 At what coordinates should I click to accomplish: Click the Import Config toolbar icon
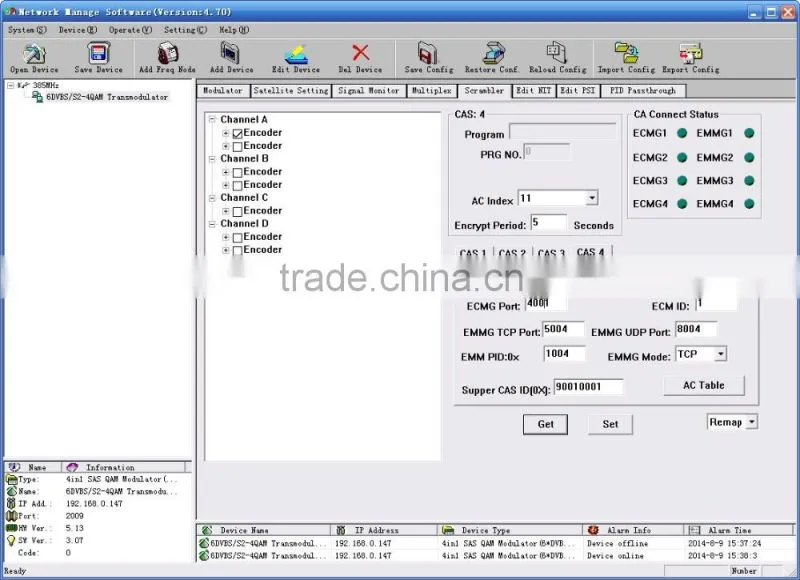point(626,58)
